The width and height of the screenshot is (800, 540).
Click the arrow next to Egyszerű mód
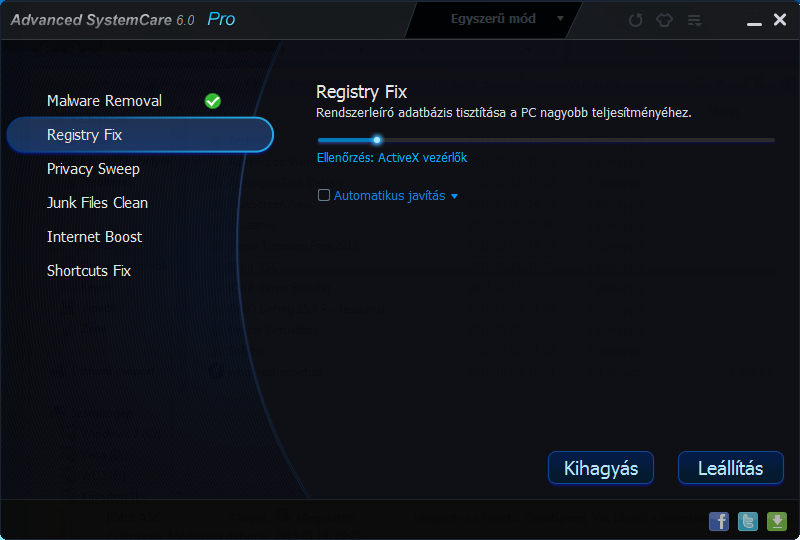(x=560, y=19)
